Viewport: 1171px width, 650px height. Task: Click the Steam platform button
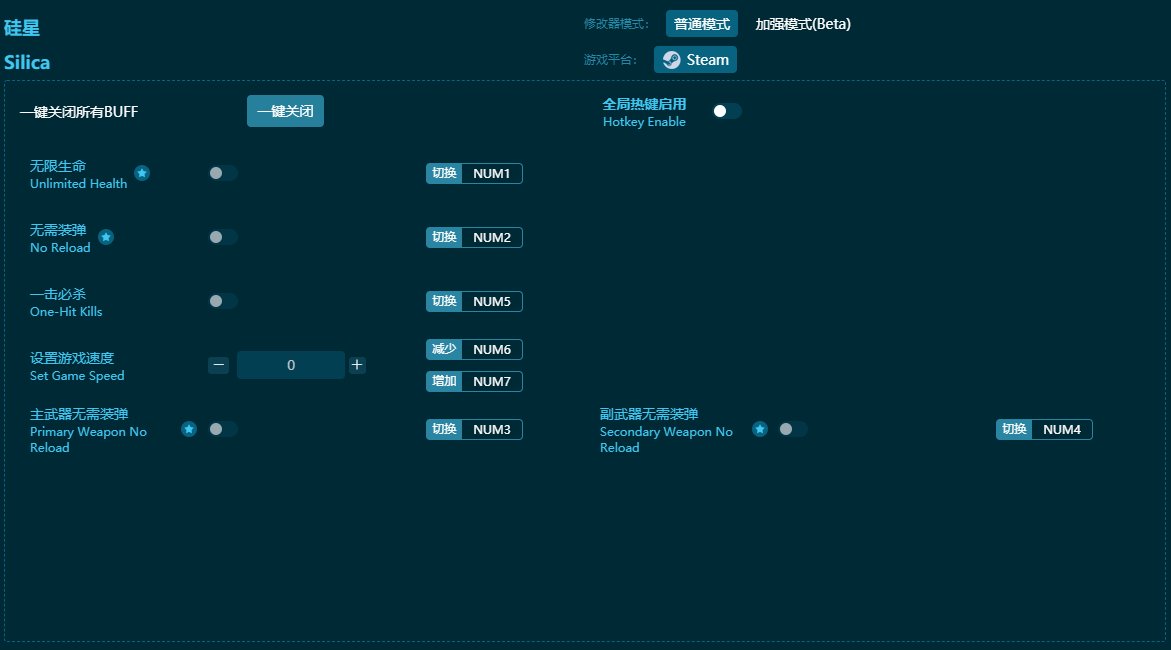695,60
